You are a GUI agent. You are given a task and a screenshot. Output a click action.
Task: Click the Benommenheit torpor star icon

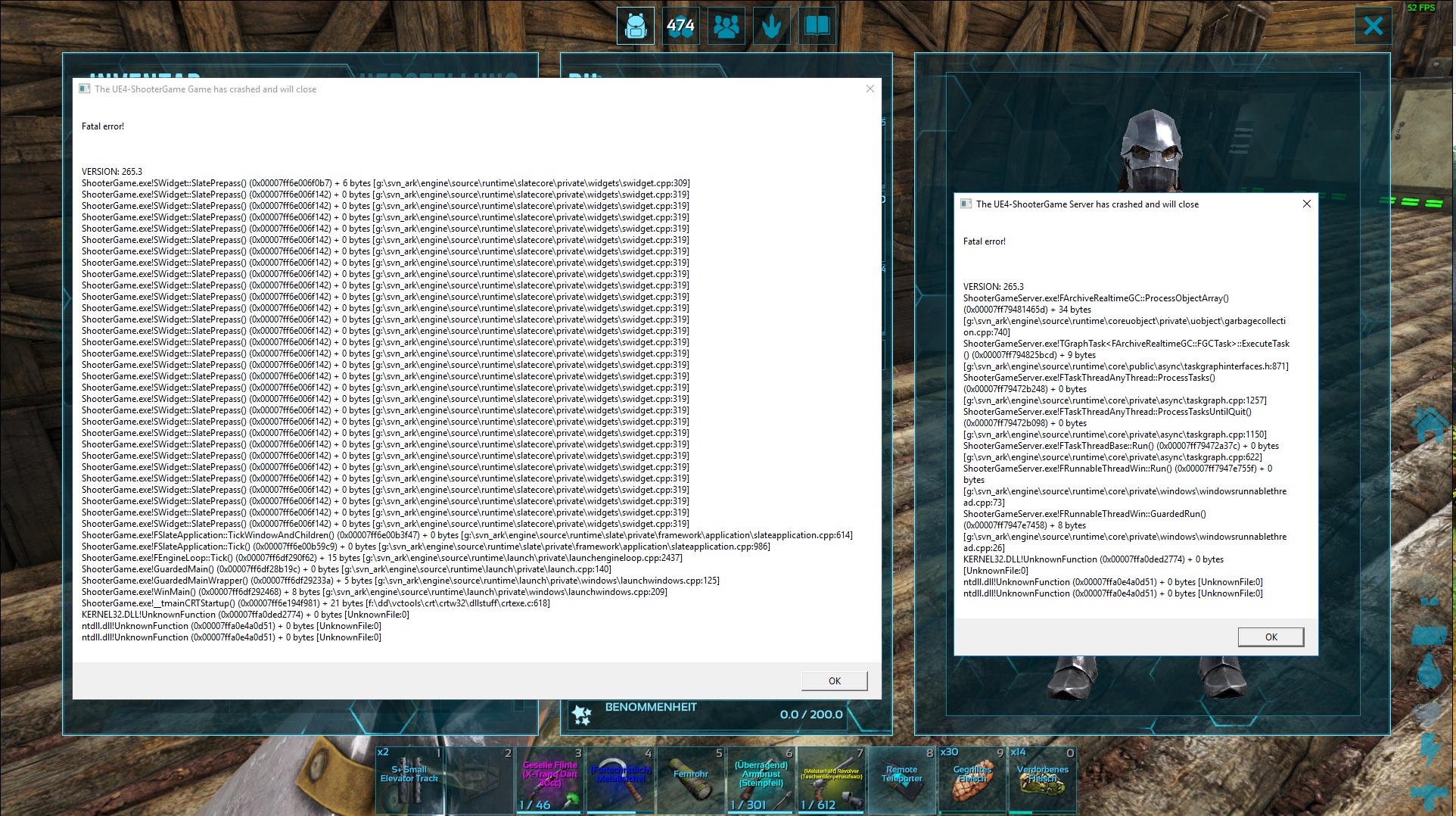582,714
